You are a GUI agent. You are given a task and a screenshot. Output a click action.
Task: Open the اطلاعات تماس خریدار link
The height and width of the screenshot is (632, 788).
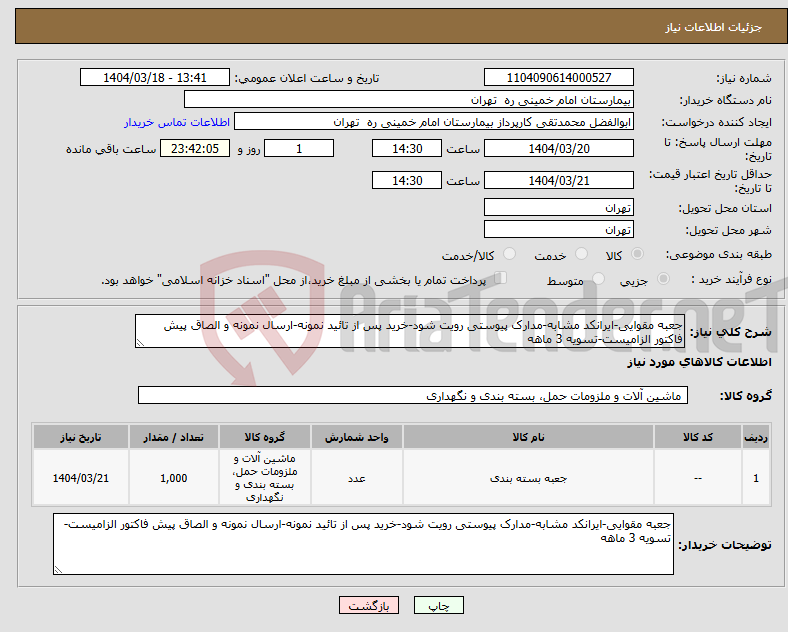click(177, 122)
